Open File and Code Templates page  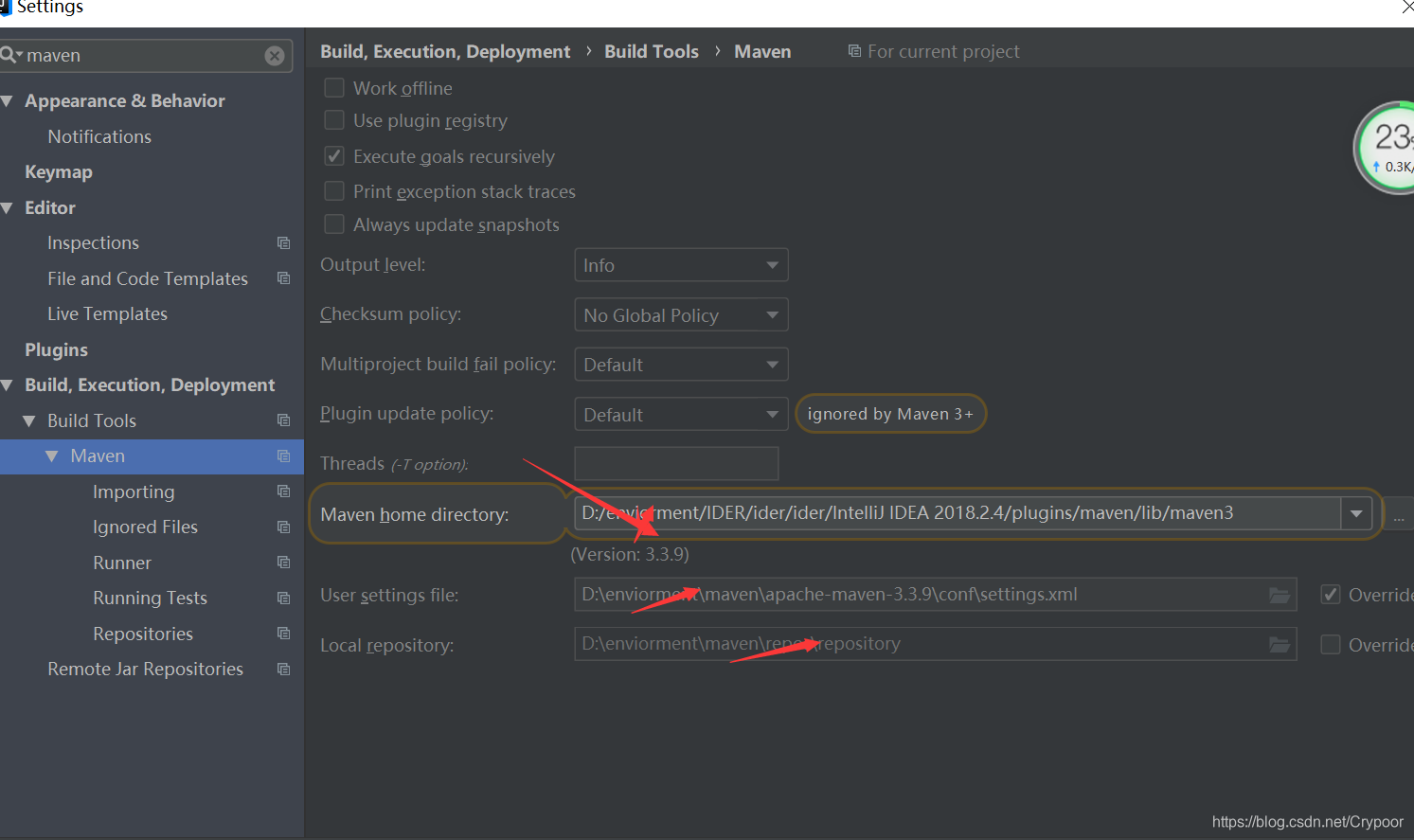pos(148,278)
